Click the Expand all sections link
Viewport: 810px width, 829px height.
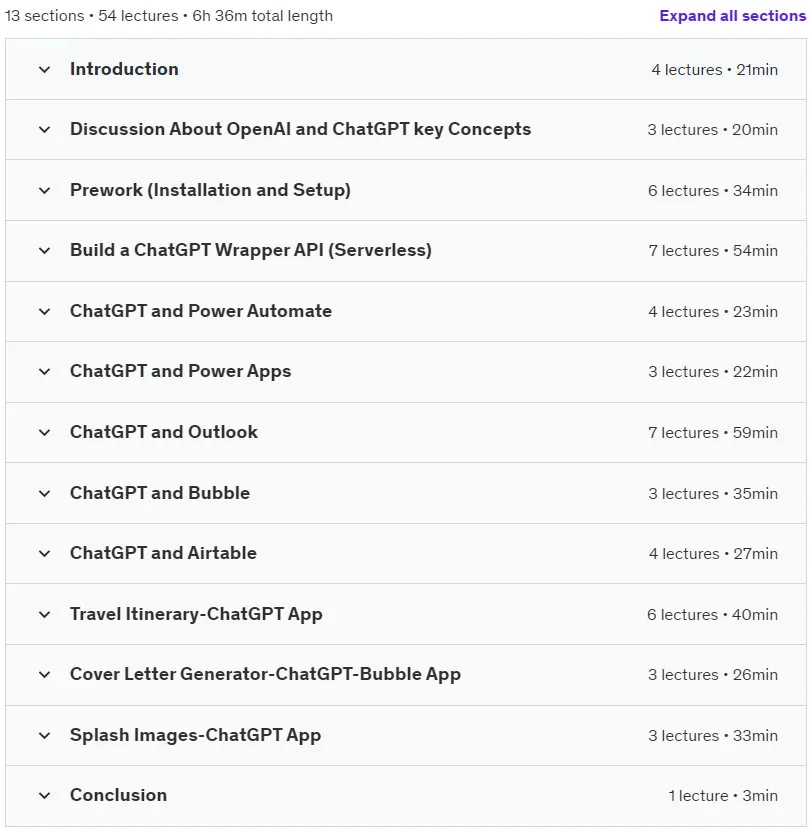tap(732, 16)
